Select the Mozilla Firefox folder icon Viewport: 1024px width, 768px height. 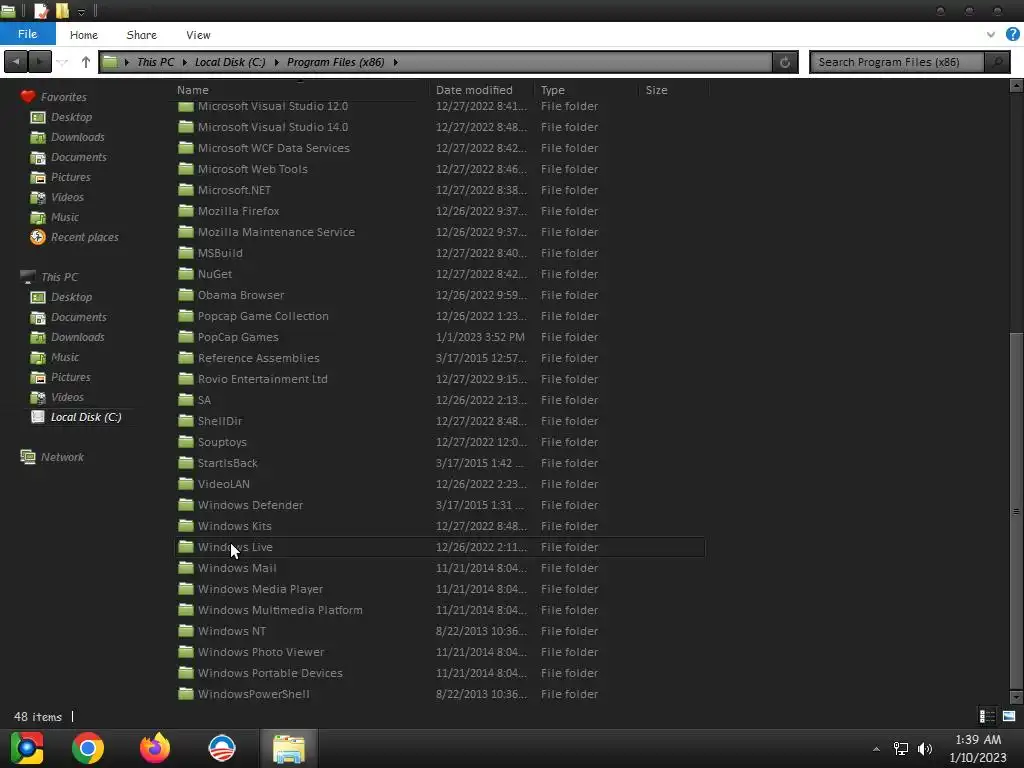pyautogui.click(x=186, y=211)
